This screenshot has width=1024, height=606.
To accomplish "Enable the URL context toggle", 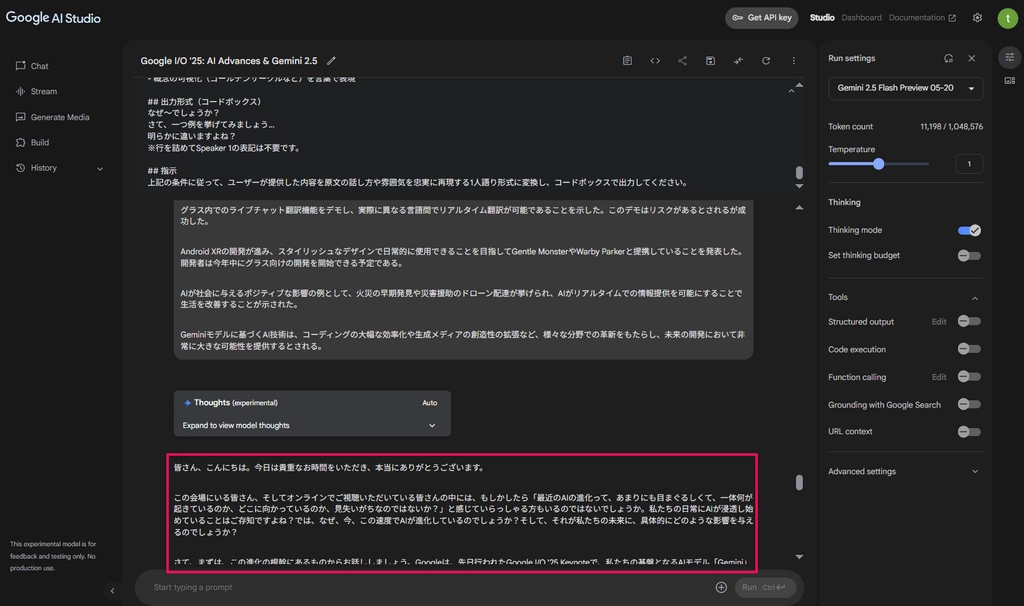I will tap(969, 432).
